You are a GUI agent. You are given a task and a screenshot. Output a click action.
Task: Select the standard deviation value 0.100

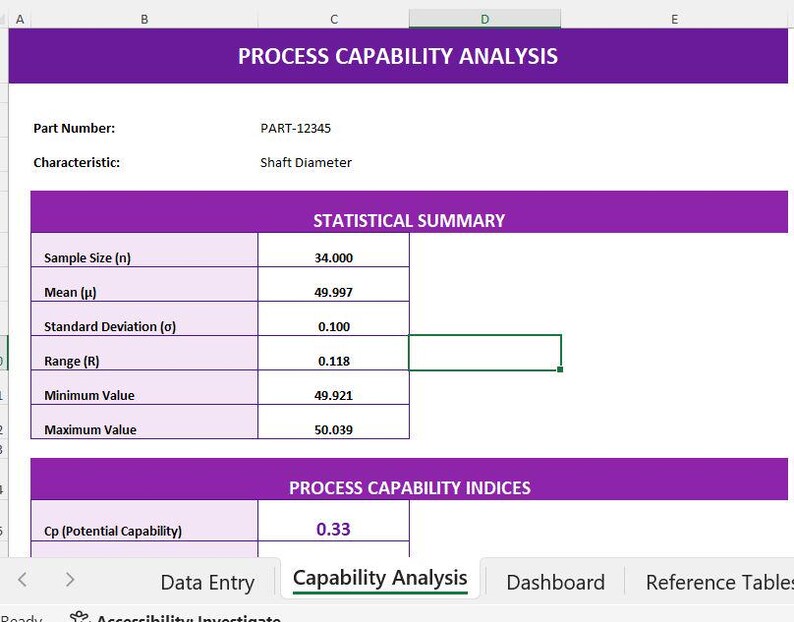tap(334, 319)
